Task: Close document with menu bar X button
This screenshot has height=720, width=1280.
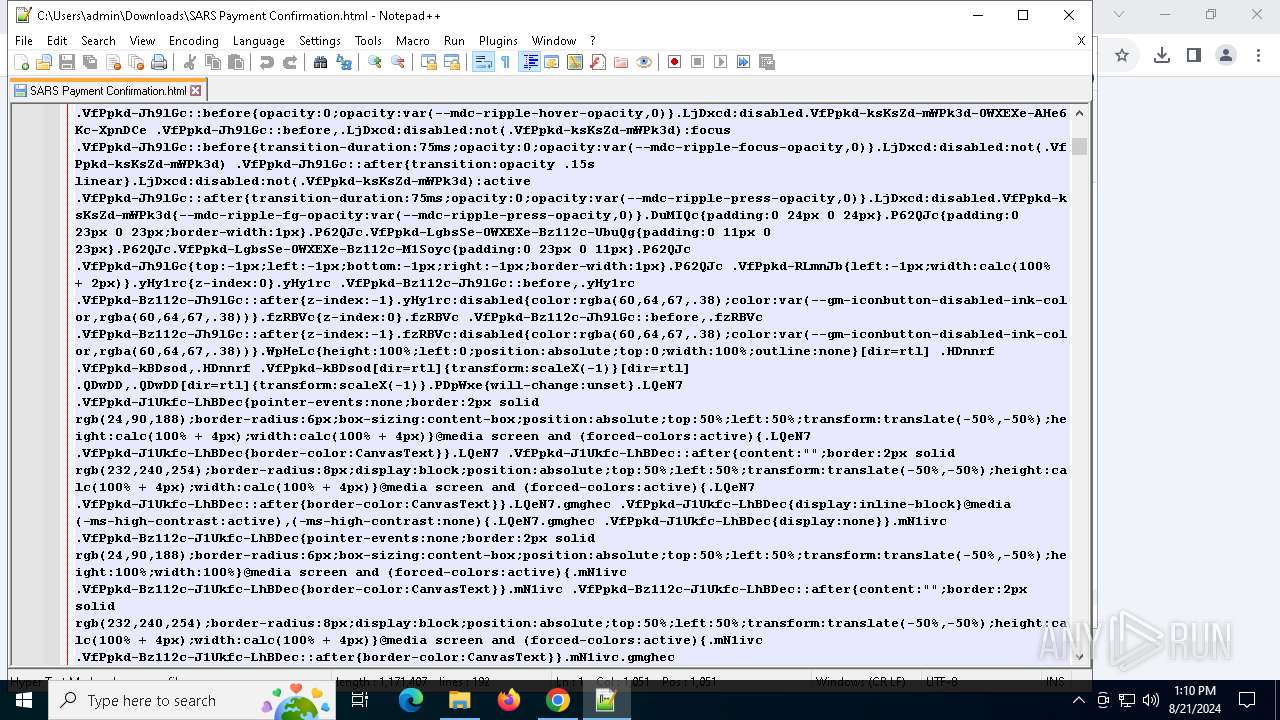Action: click(1081, 41)
